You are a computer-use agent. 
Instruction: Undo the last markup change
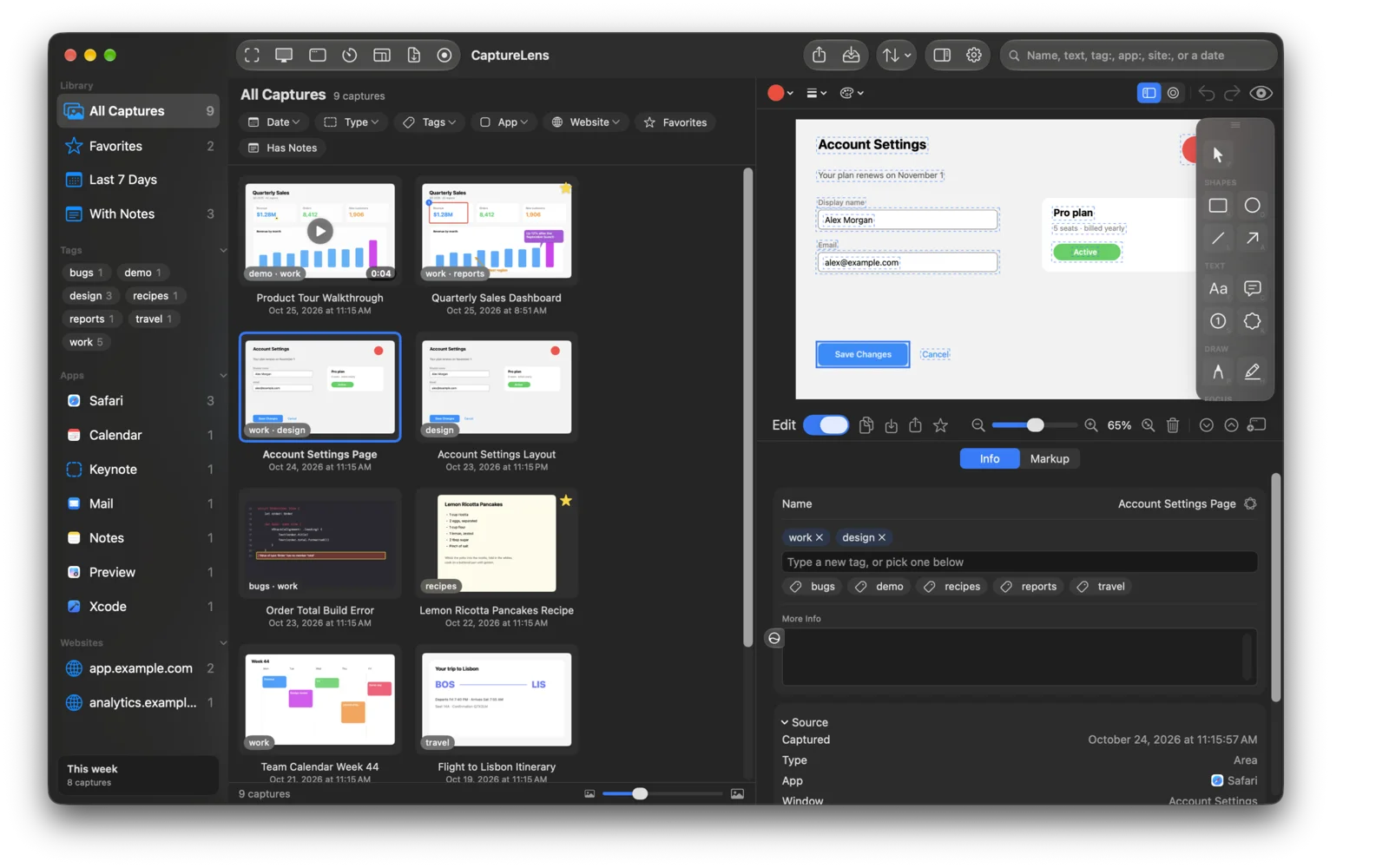point(1207,93)
